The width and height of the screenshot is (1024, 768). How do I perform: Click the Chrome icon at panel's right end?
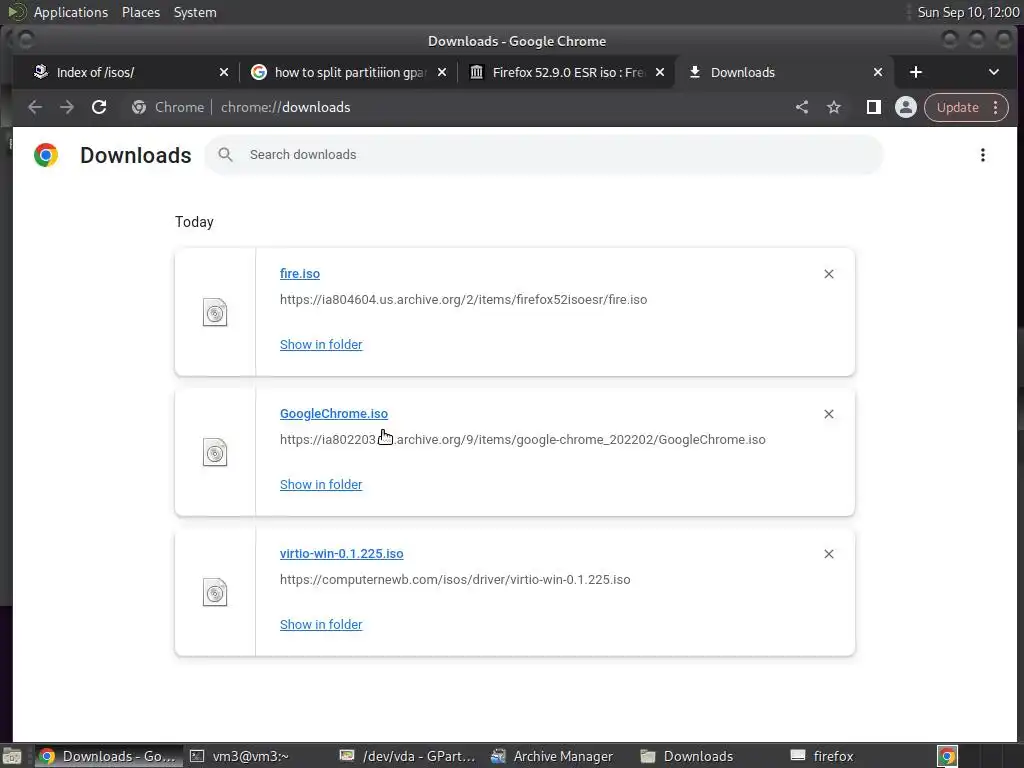(x=947, y=756)
